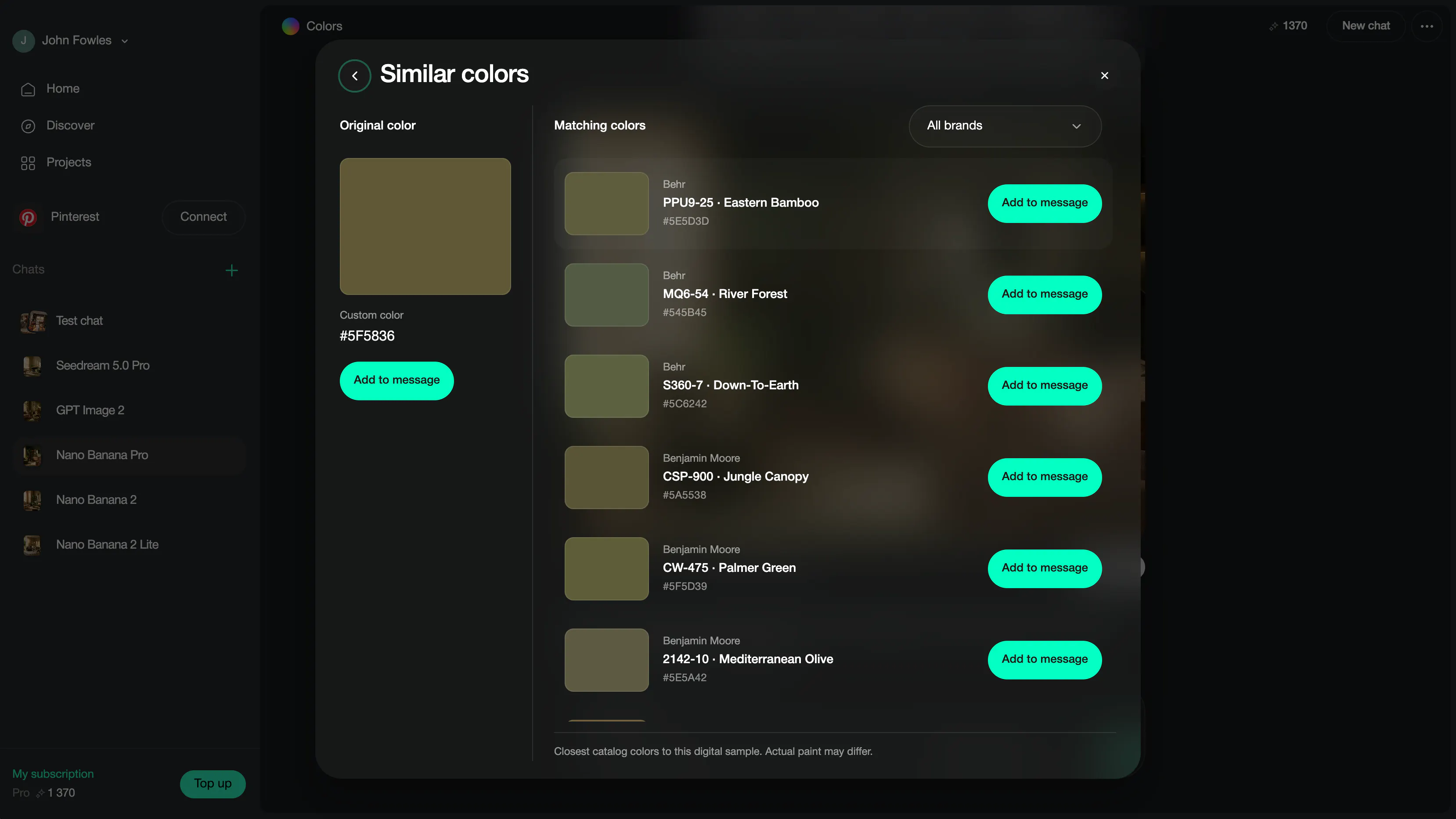Click the Pinterest logo icon
Image resolution: width=1456 pixels, height=819 pixels.
(x=28, y=217)
